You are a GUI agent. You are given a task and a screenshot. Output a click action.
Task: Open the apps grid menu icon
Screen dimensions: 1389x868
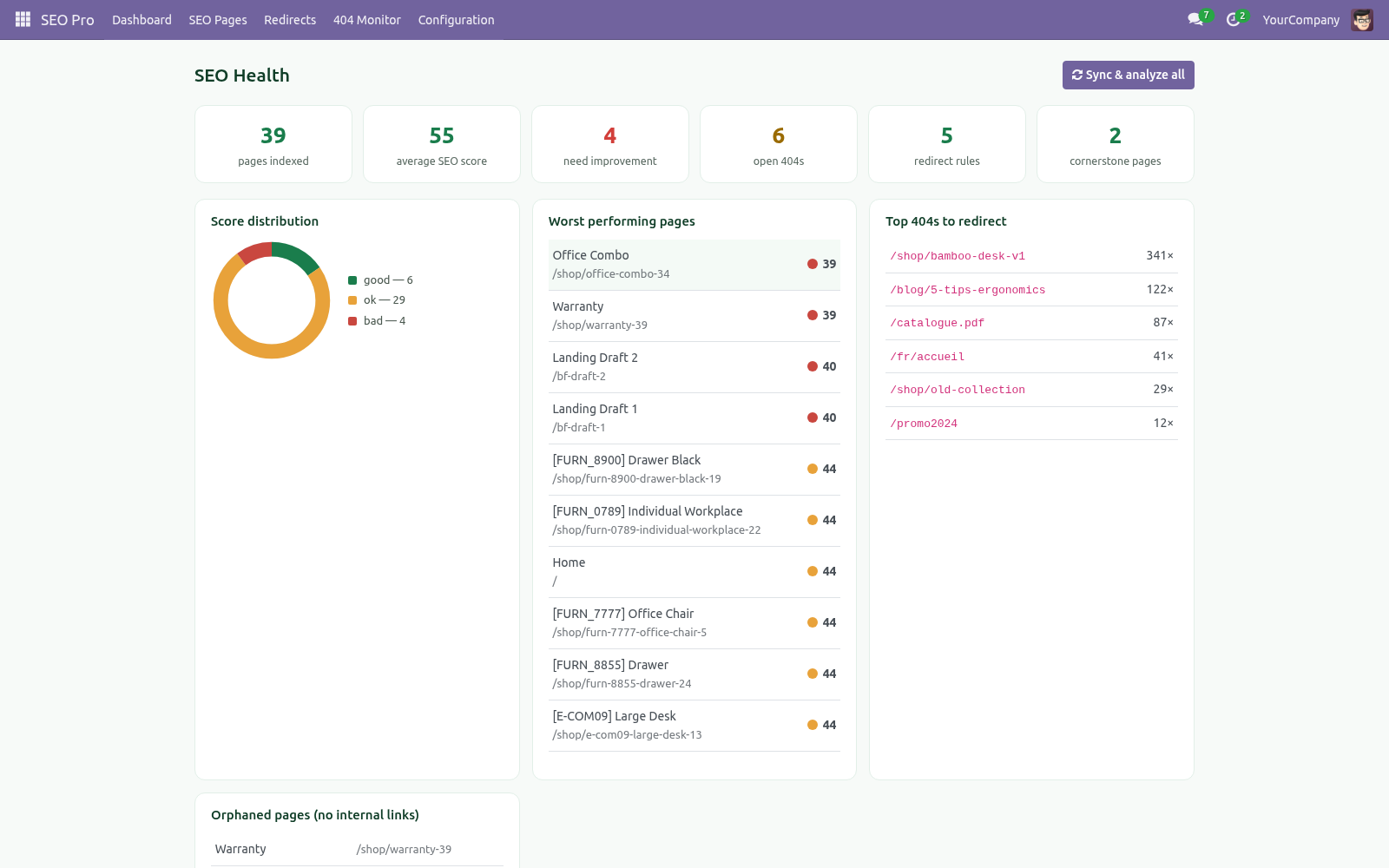click(23, 19)
